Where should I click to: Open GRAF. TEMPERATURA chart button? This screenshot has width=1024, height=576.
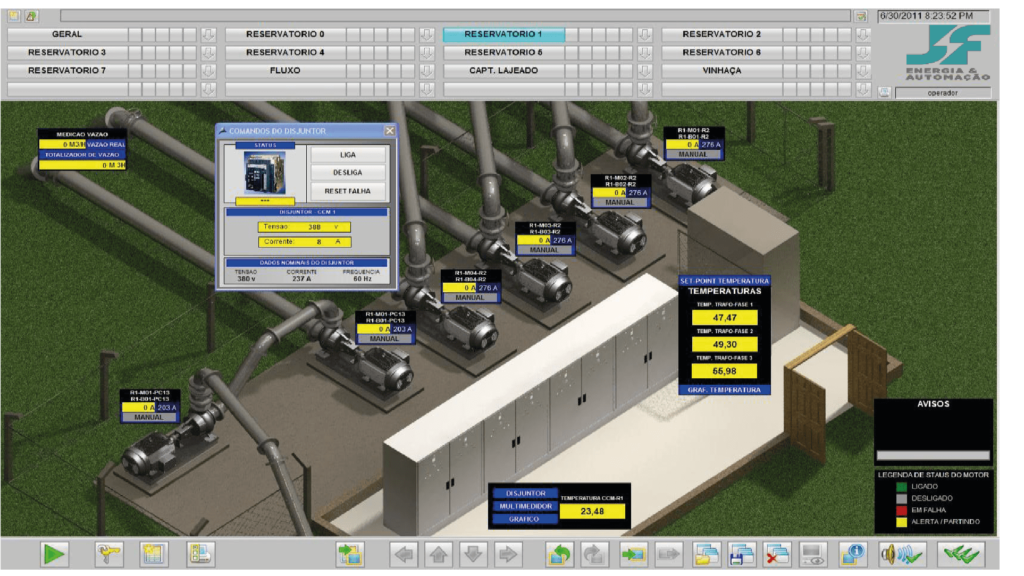point(724,390)
